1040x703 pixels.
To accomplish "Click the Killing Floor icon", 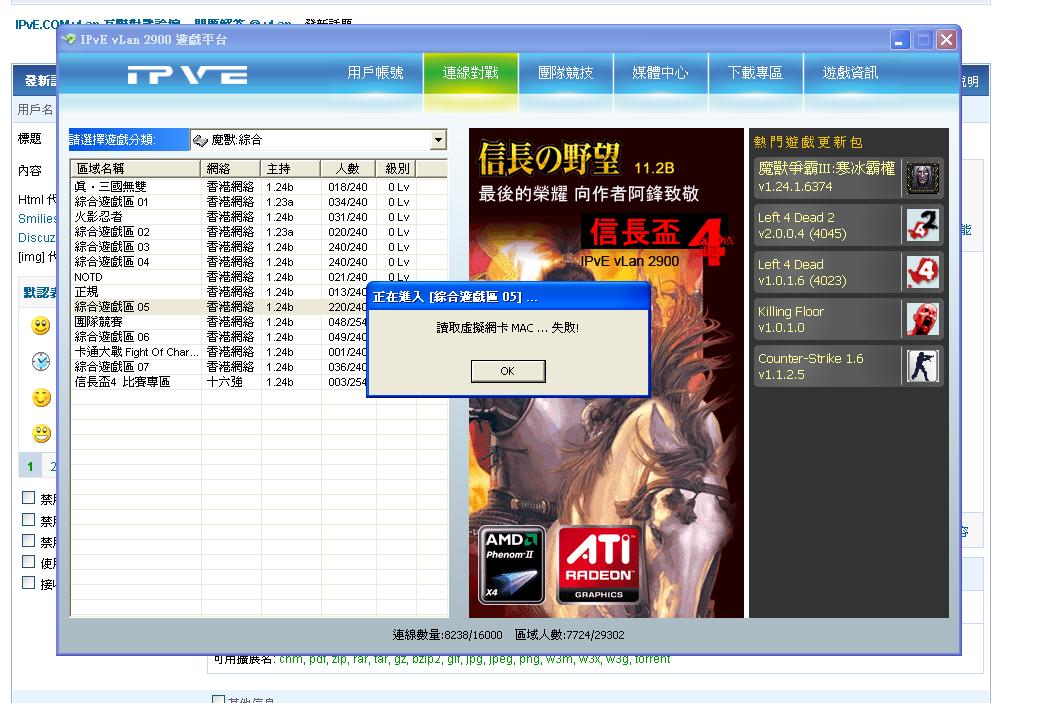I will pos(923,319).
